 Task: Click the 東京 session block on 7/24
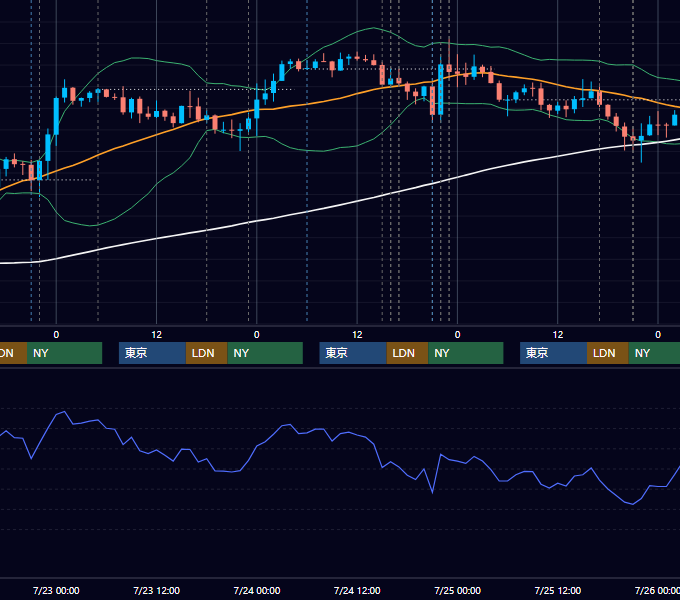pyautogui.click(x=353, y=353)
